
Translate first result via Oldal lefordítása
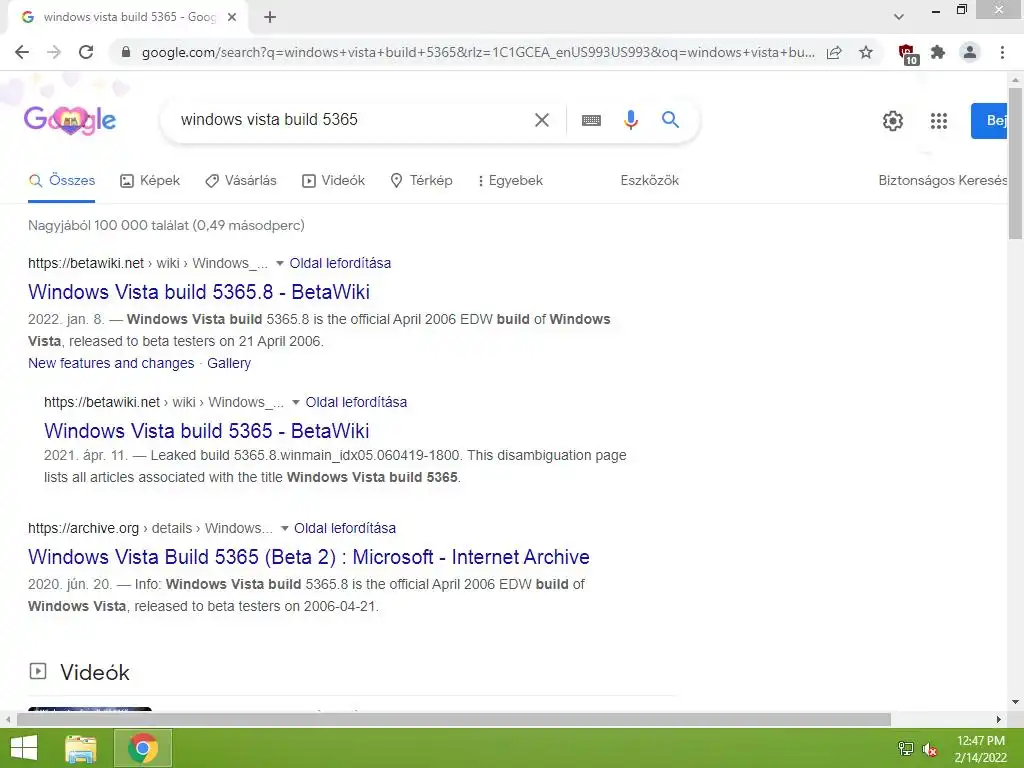click(x=340, y=263)
